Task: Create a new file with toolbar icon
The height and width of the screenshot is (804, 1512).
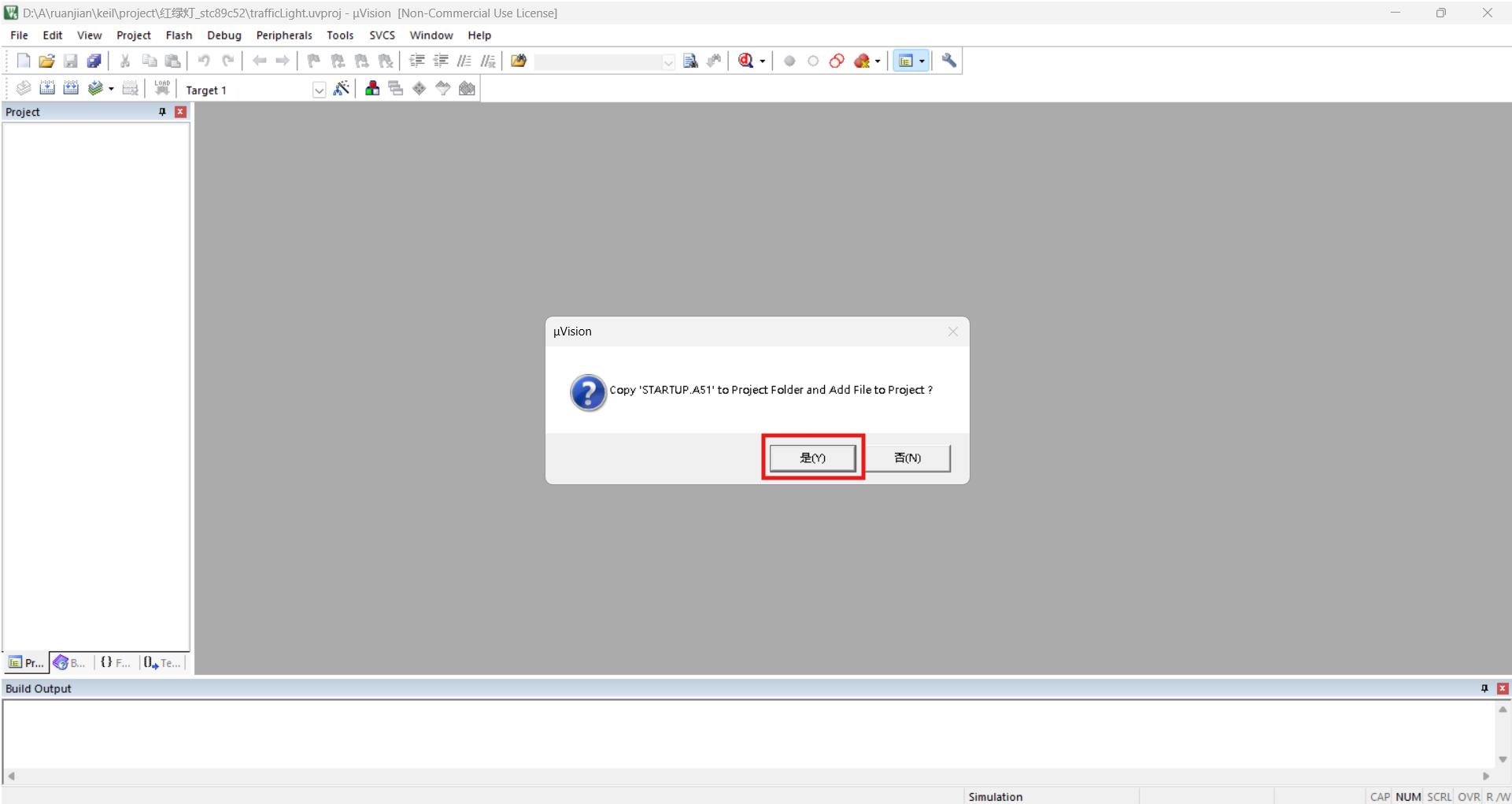Action: (x=23, y=61)
